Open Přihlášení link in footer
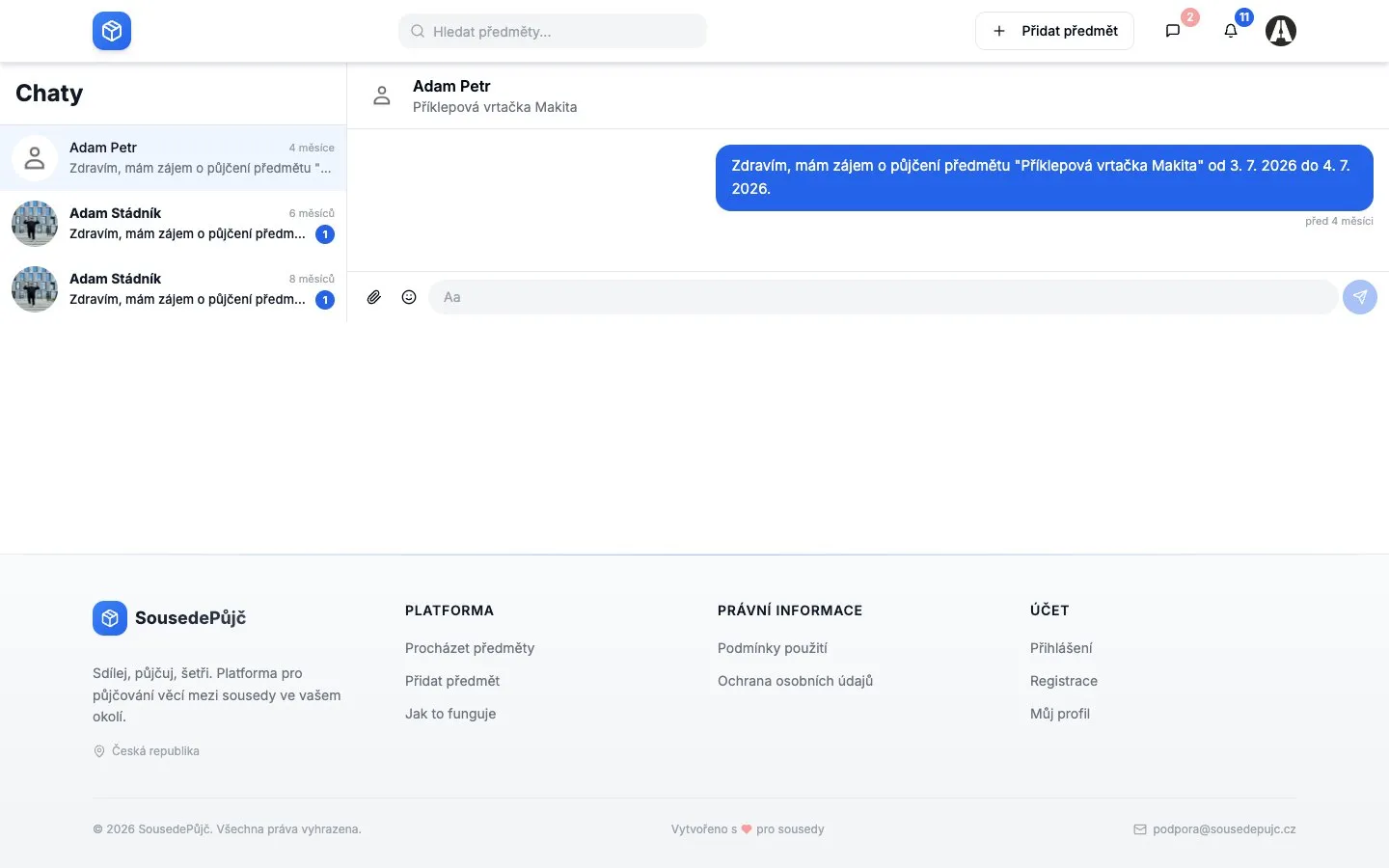Screen dimensions: 1389x868 coord(1061,648)
